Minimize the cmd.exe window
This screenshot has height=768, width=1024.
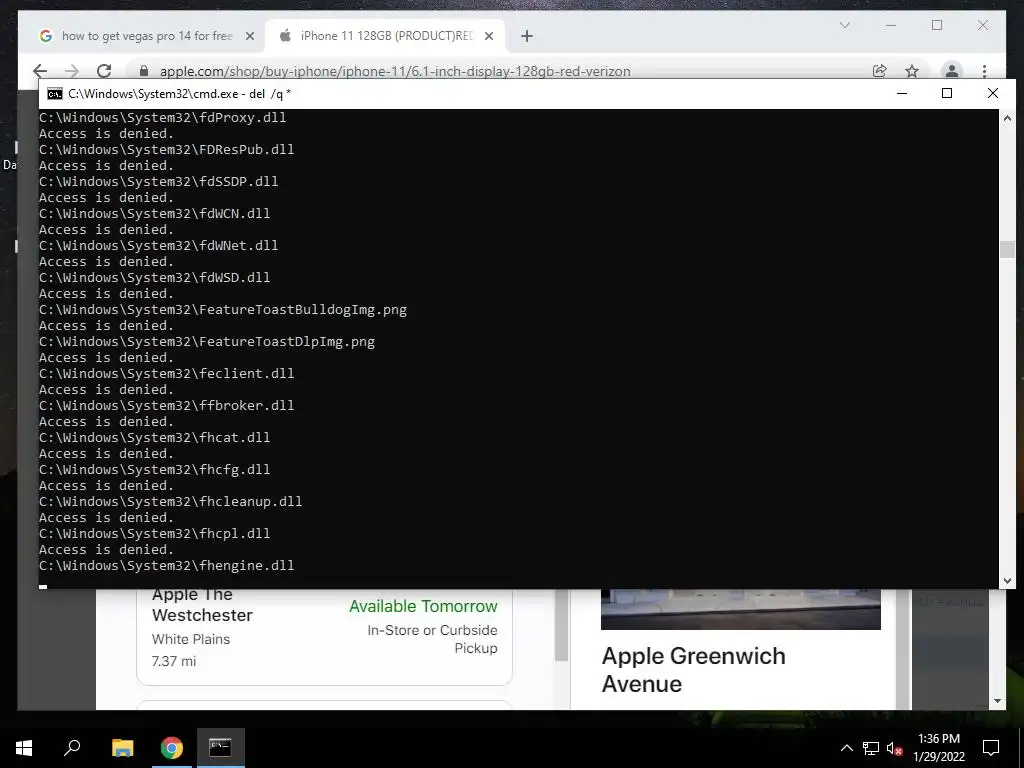902,93
